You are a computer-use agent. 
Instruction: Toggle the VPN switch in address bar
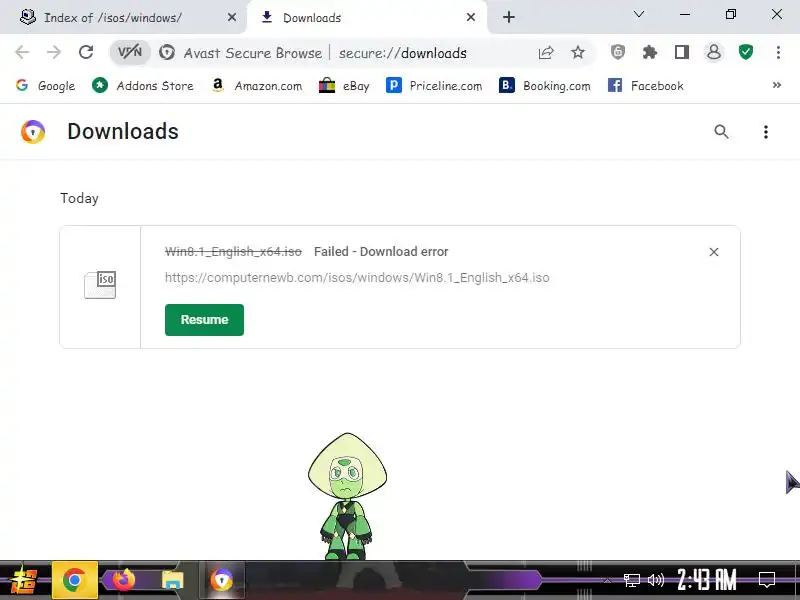tap(130, 52)
